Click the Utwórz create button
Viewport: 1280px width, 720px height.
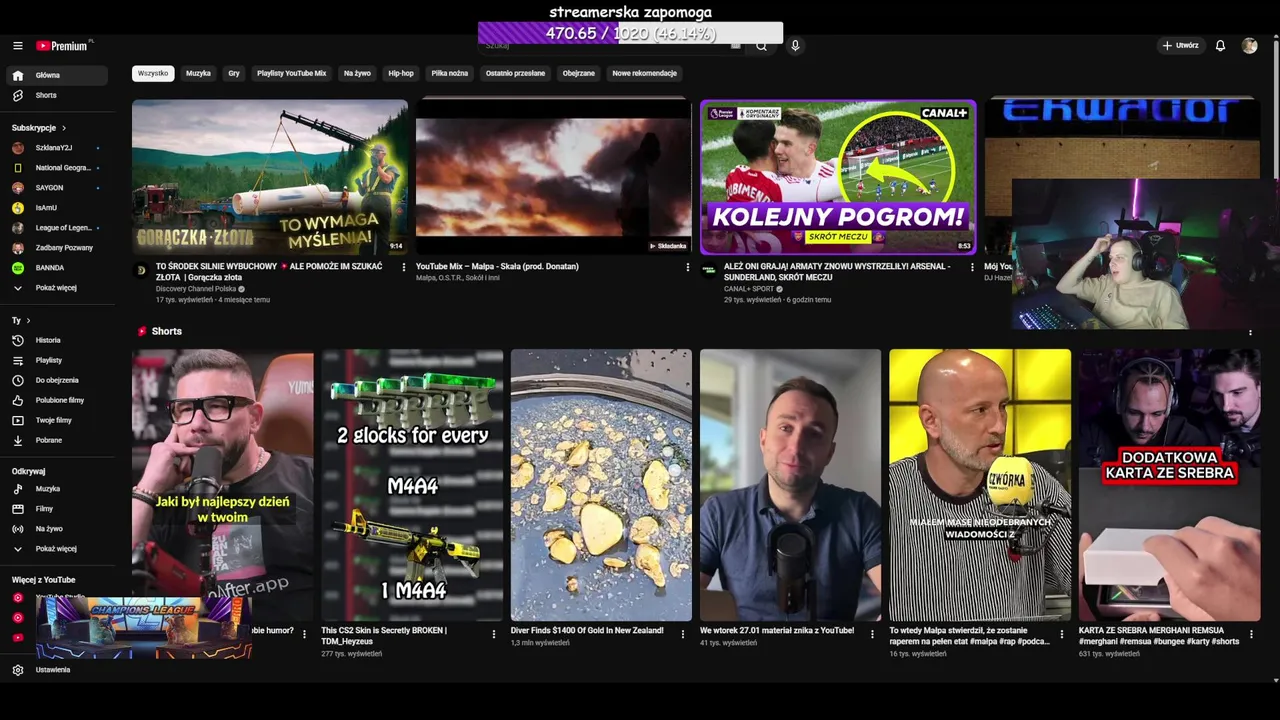tap(1180, 46)
